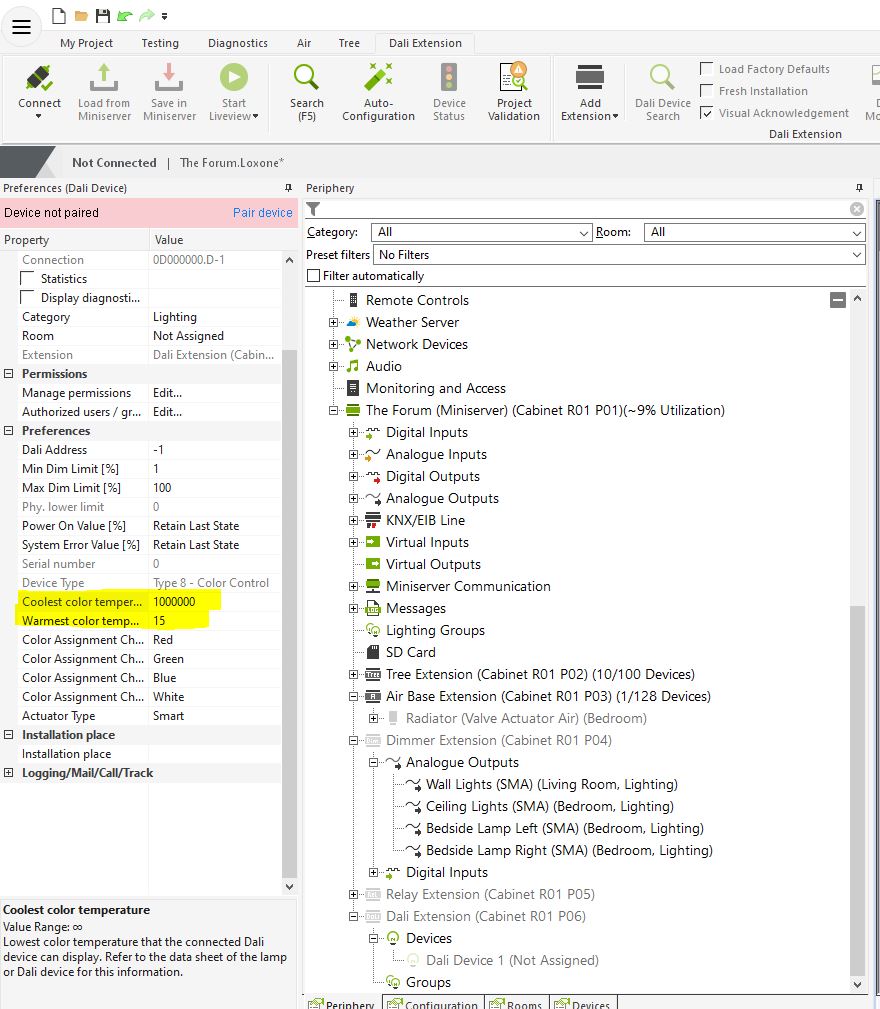
Task: Click the filter funnel icon in Periphery
Action: click(314, 209)
